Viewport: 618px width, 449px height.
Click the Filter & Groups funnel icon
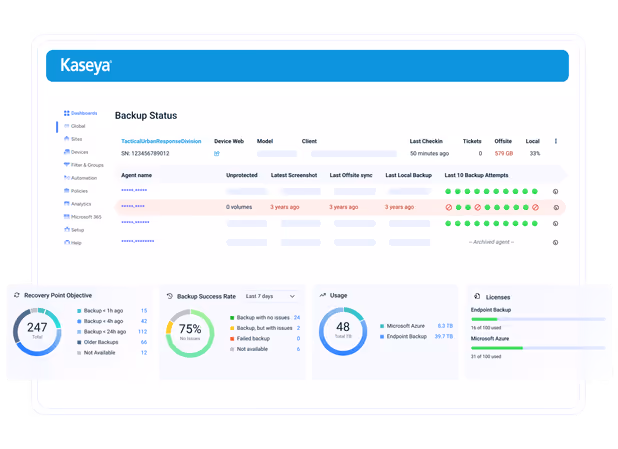click(67, 165)
